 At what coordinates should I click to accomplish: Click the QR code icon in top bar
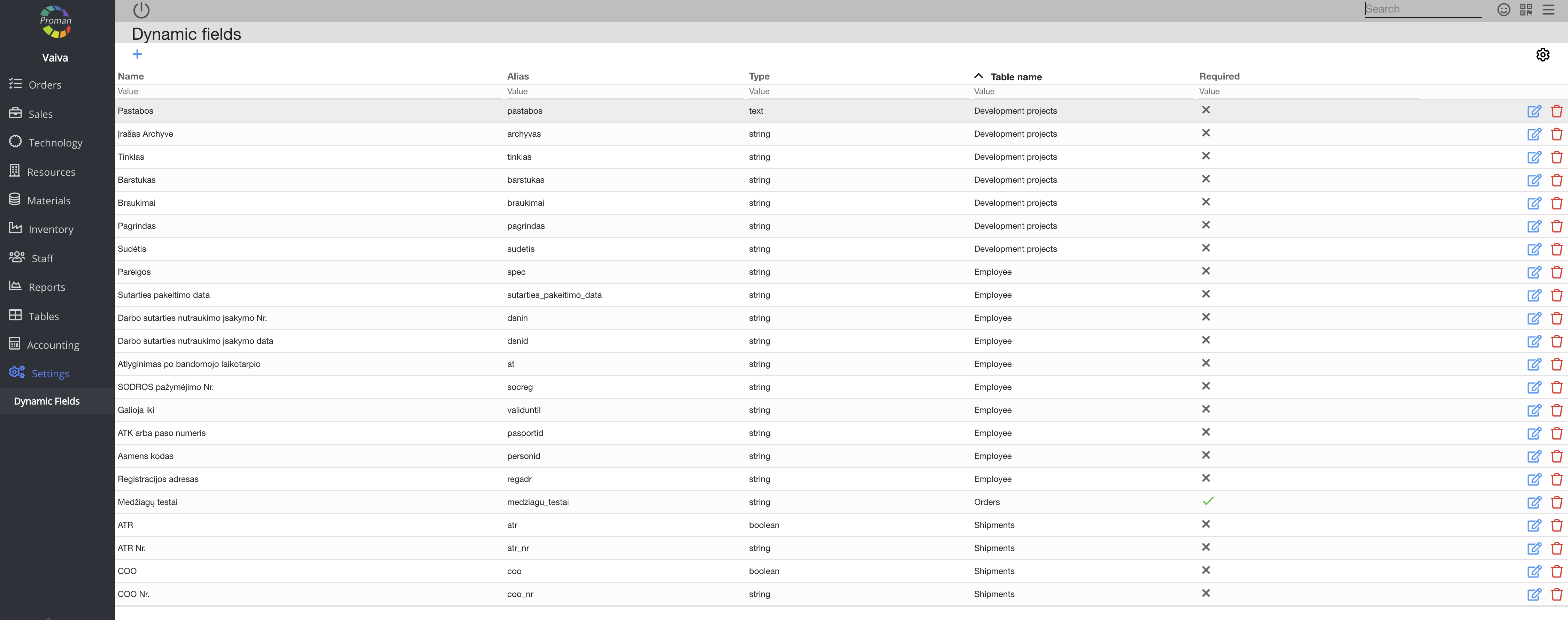click(x=1525, y=10)
